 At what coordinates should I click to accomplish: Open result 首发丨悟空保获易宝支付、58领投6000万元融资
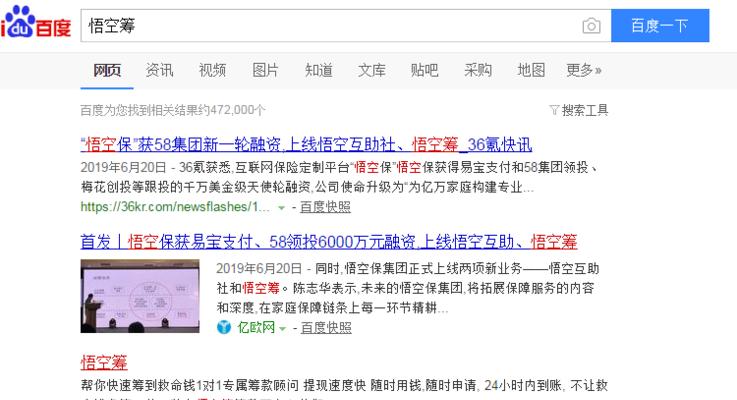tap(329, 242)
